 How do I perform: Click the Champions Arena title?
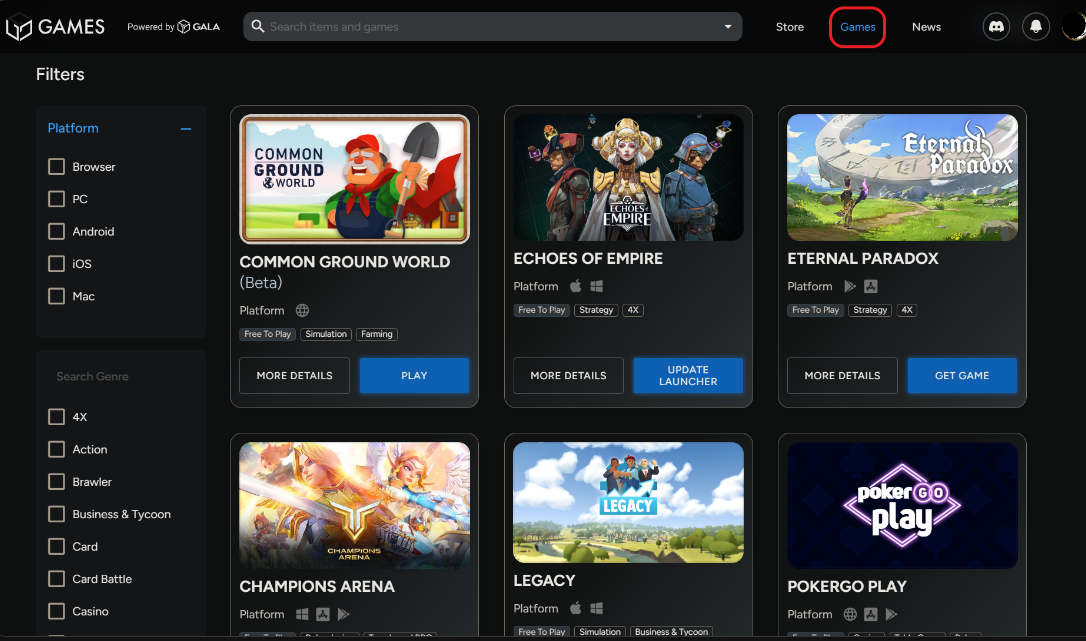[x=317, y=586]
